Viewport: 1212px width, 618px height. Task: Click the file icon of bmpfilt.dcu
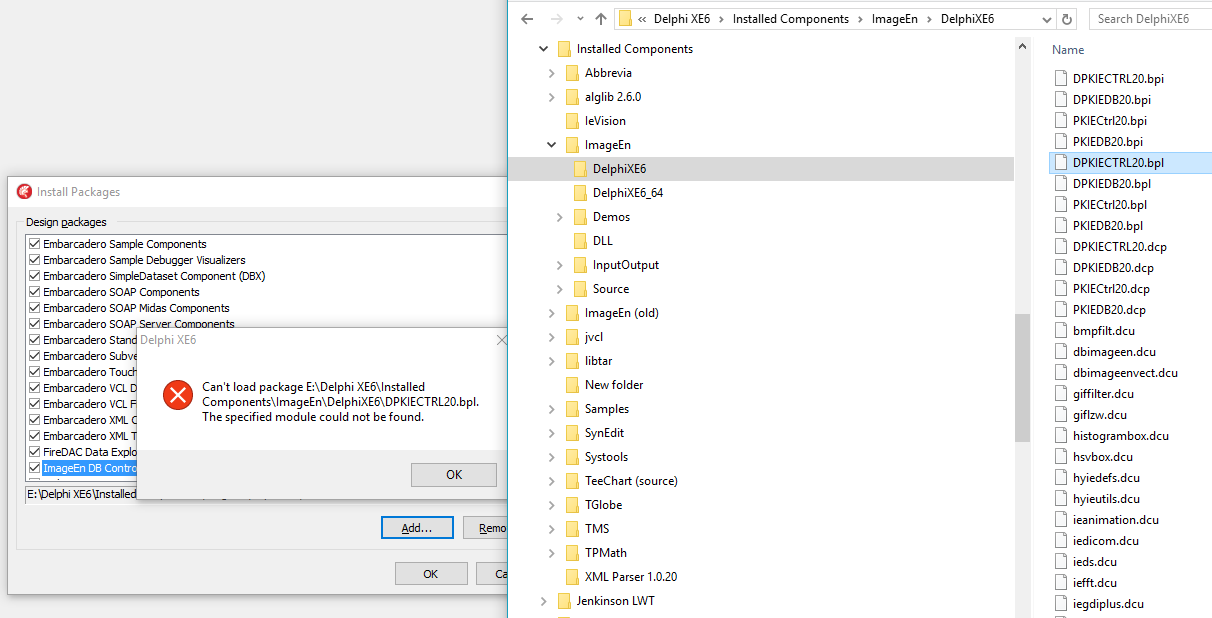[x=1063, y=330]
